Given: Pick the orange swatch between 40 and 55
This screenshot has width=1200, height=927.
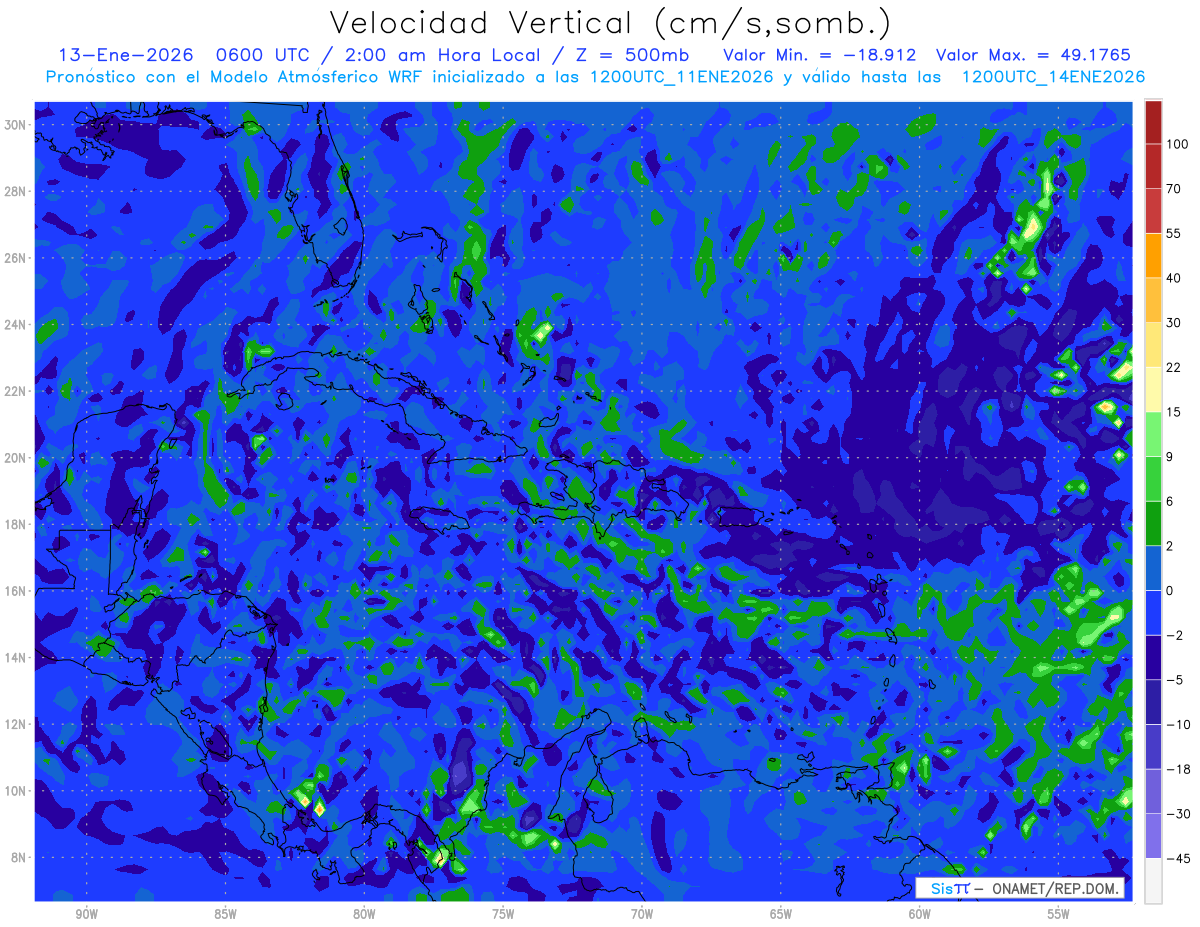Looking at the screenshot, I should (1153, 256).
